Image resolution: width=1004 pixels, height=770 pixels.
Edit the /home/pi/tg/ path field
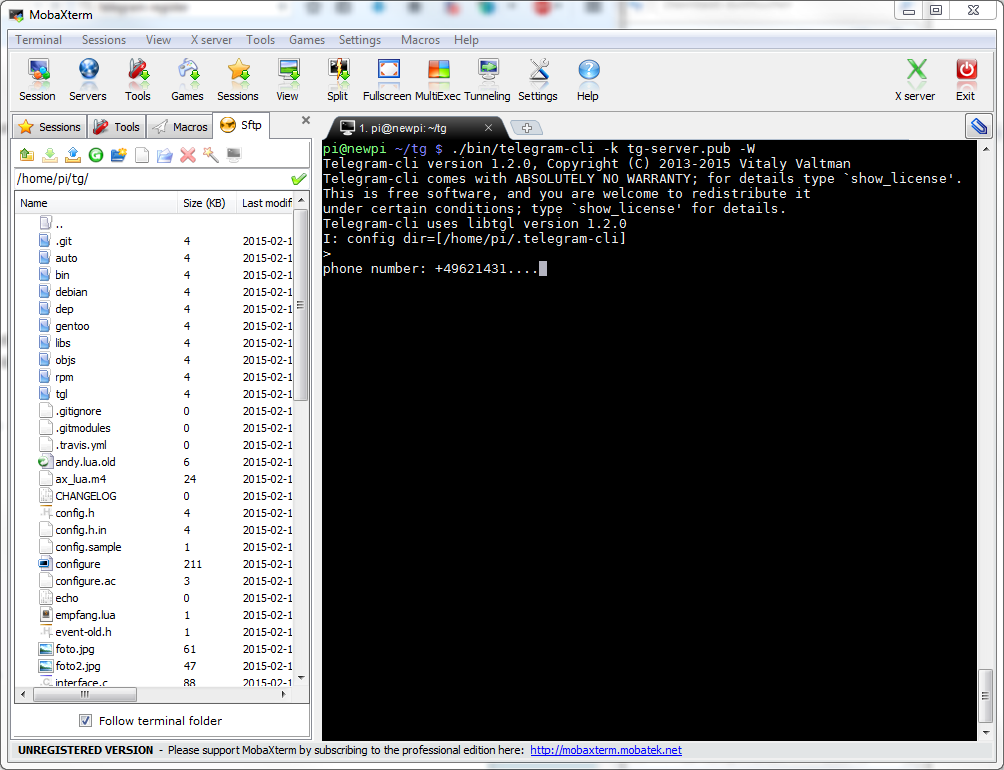(x=152, y=179)
